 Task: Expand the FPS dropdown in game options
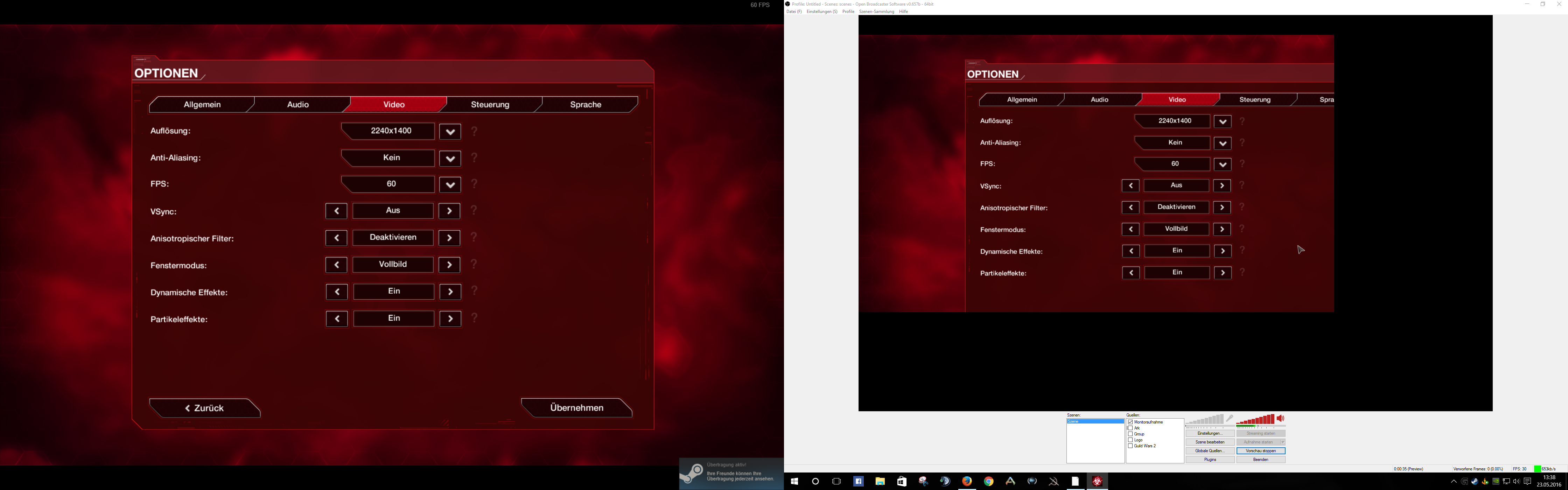(450, 185)
